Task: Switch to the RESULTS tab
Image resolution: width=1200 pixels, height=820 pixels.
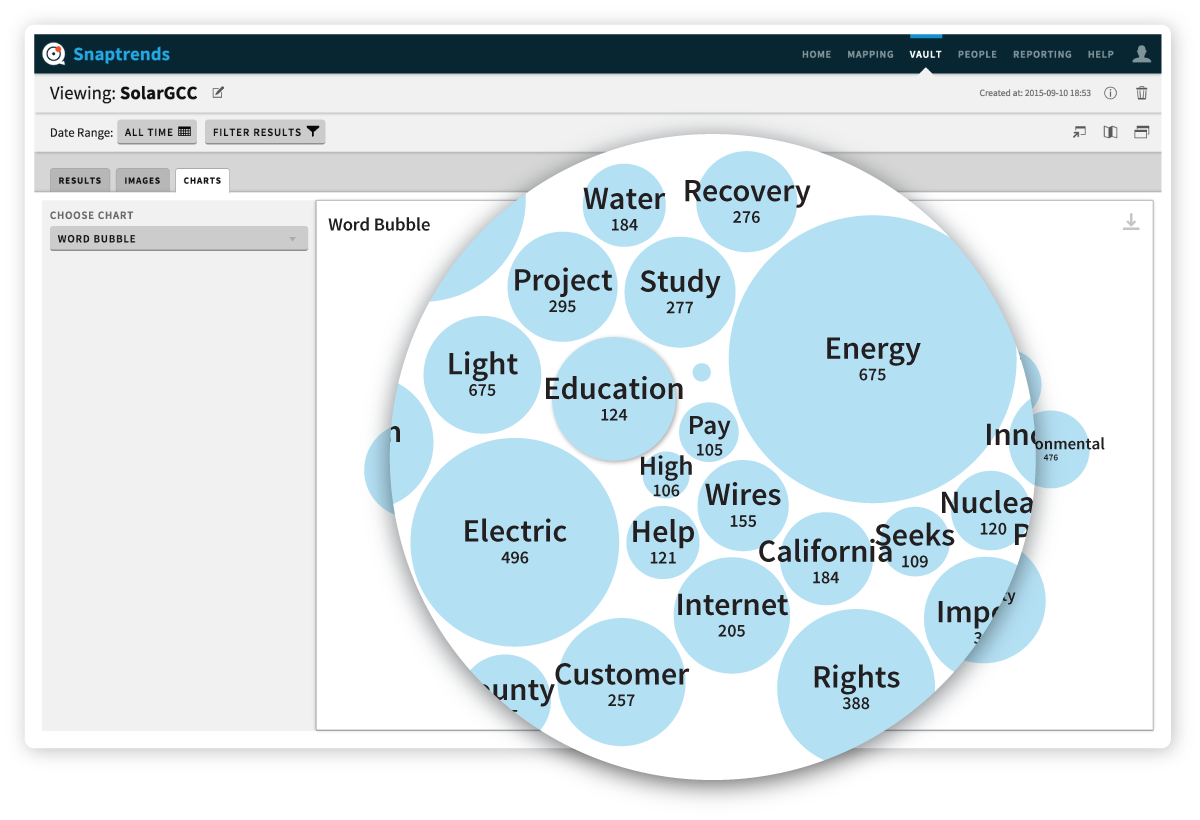Action: pos(79,180)
